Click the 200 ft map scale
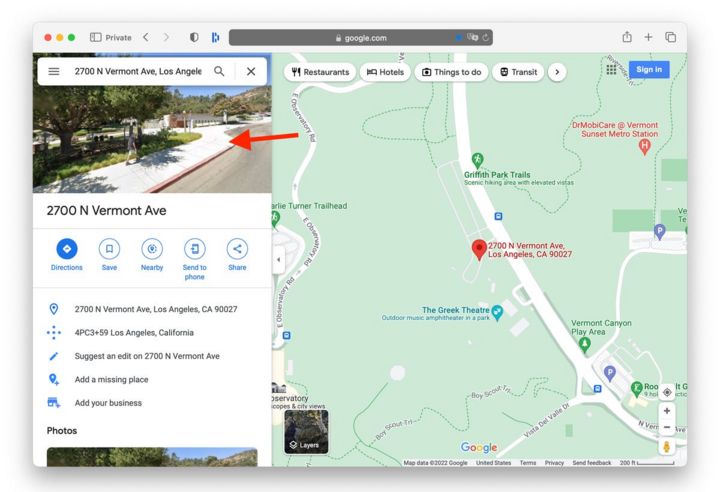Screen dimensions: 720x492 point(646,463)
